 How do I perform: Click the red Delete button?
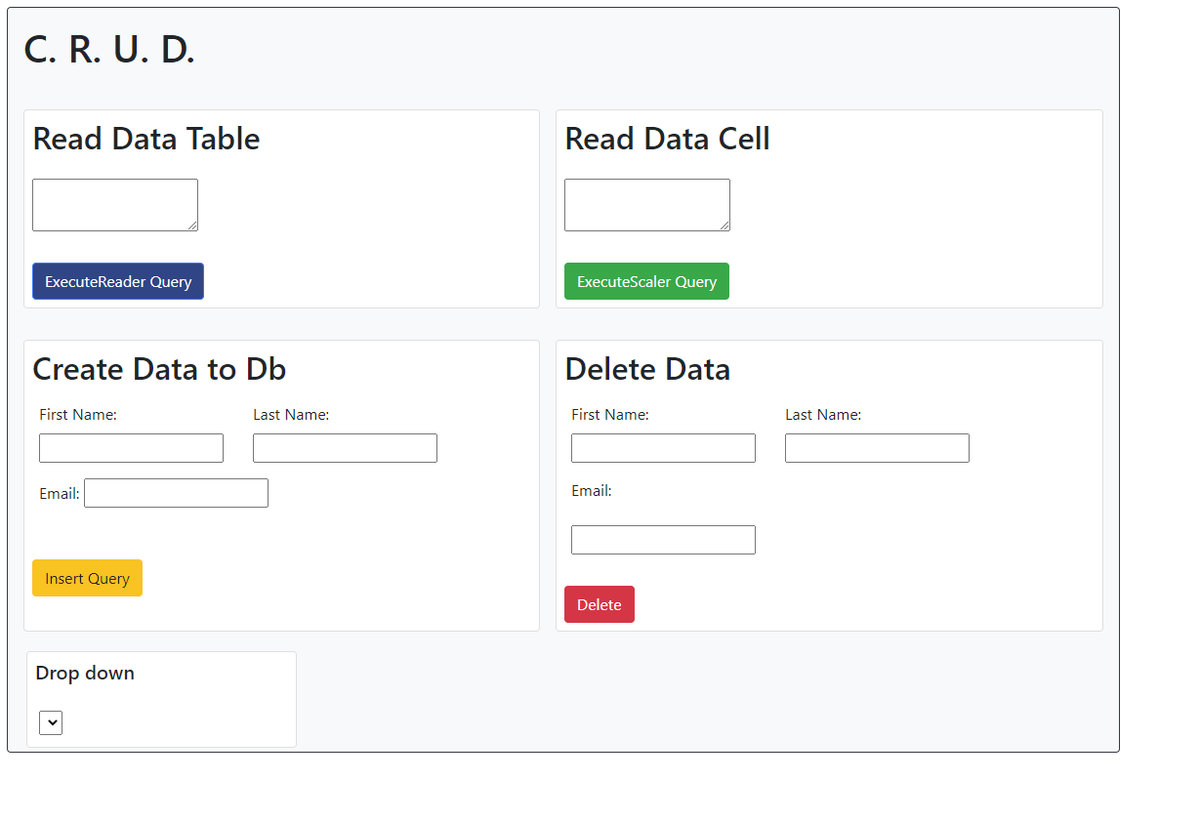point(599,604)
